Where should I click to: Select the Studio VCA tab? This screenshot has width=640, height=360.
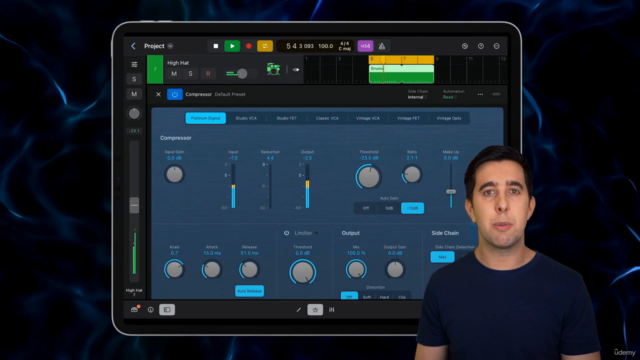pos(246,118)
